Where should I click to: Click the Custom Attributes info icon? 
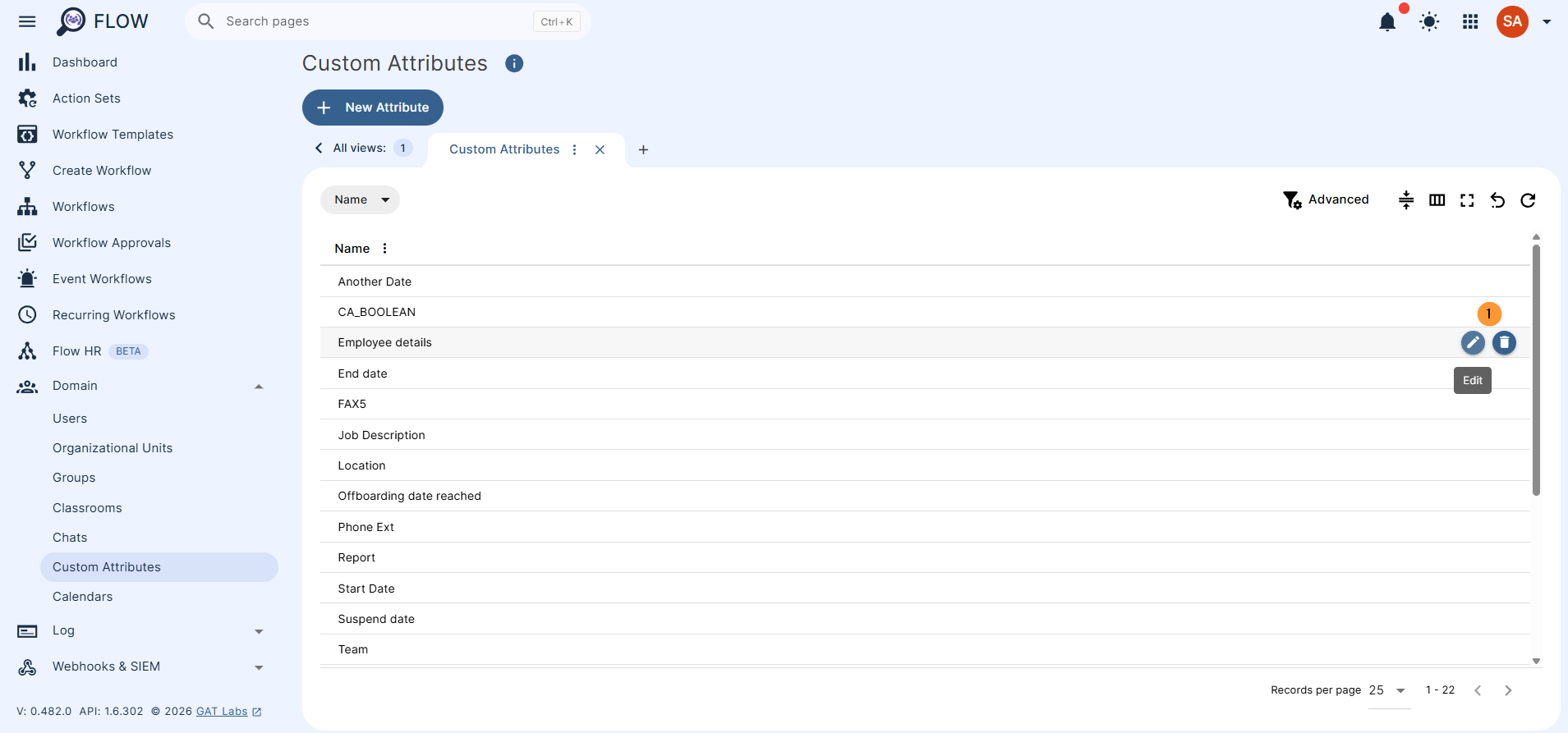[x=514, y=63]
